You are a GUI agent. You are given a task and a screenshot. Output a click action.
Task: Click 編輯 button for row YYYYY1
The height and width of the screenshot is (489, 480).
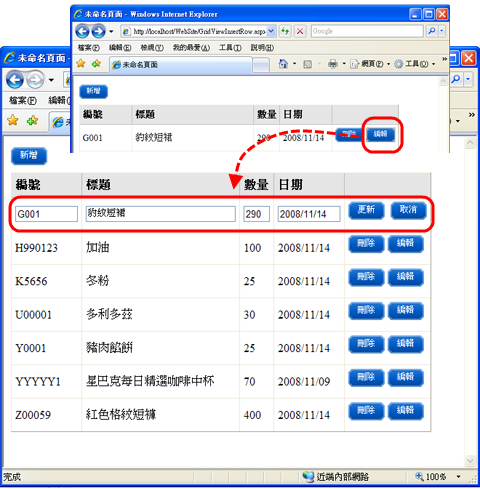tap(406, 378)
